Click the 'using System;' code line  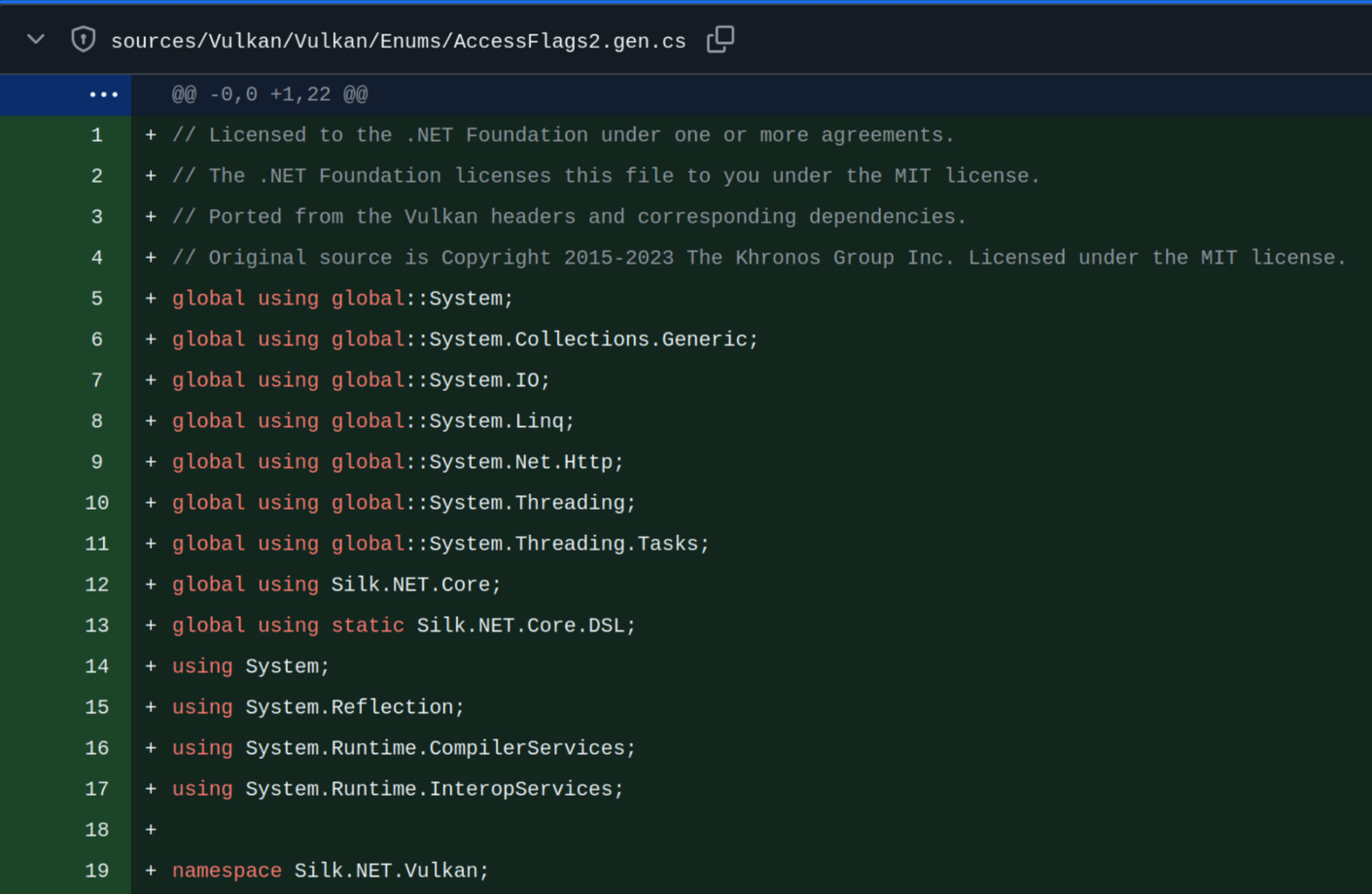coord(251,666)
